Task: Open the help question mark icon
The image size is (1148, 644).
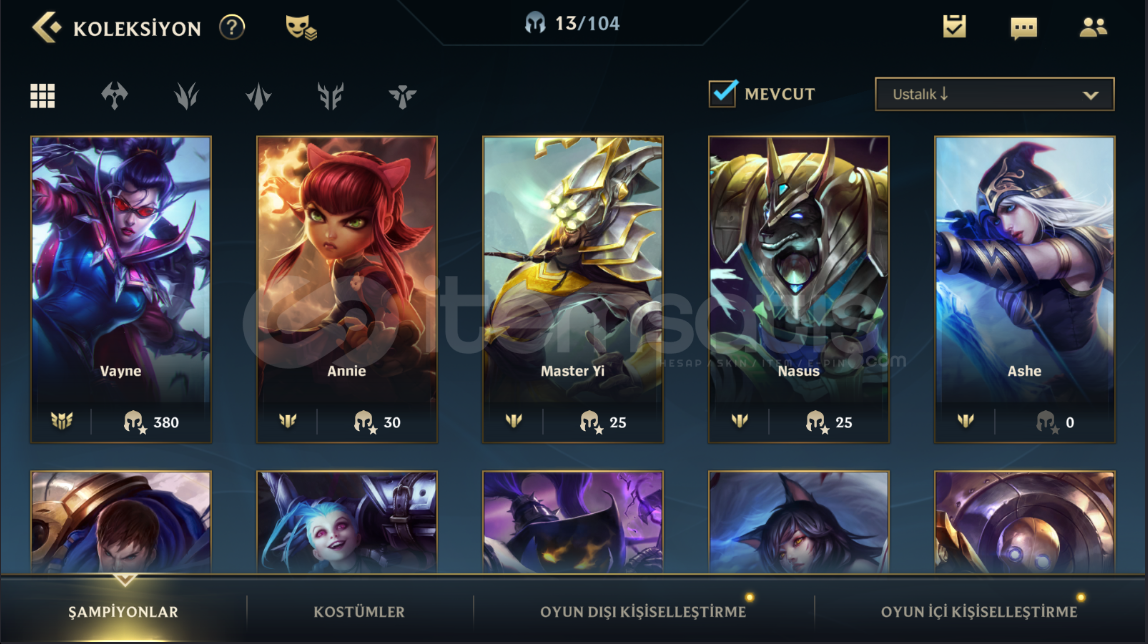Action: coord(231,28)
